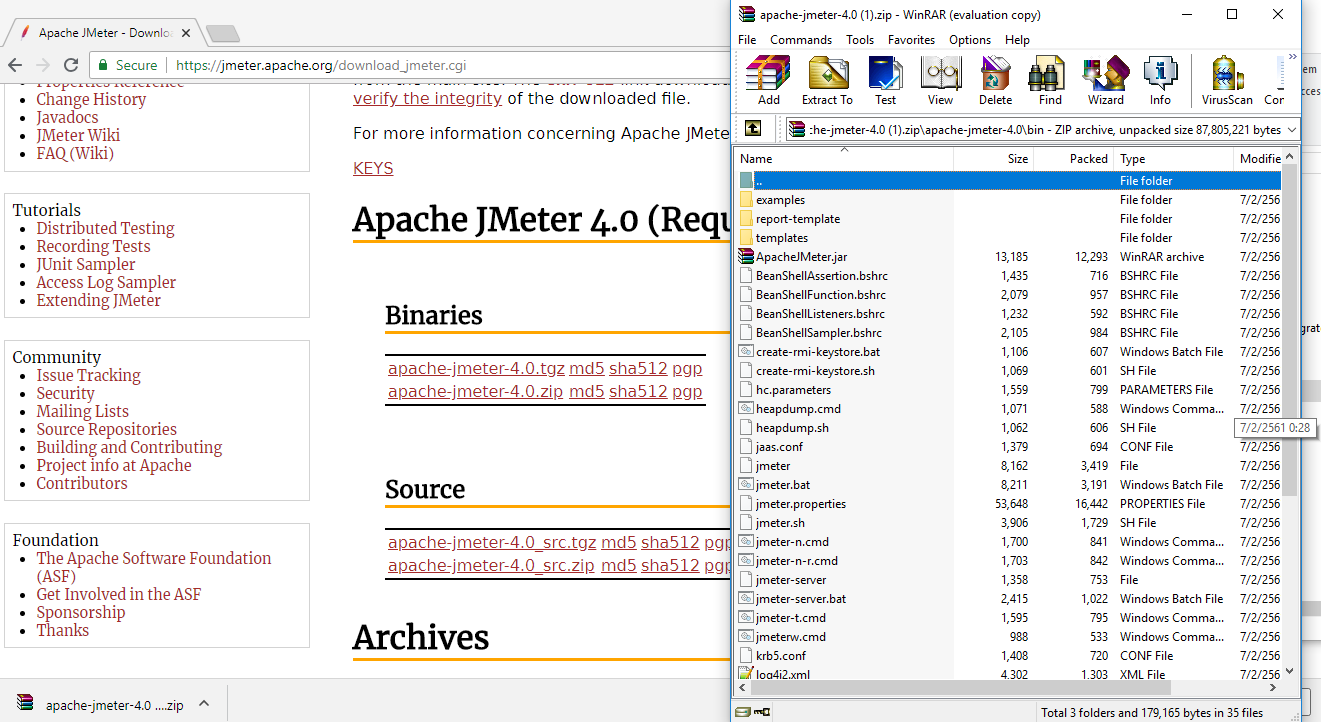Open the Favorites menu
This screenshot has width=1321, height=722.
(x=911, y=40)
